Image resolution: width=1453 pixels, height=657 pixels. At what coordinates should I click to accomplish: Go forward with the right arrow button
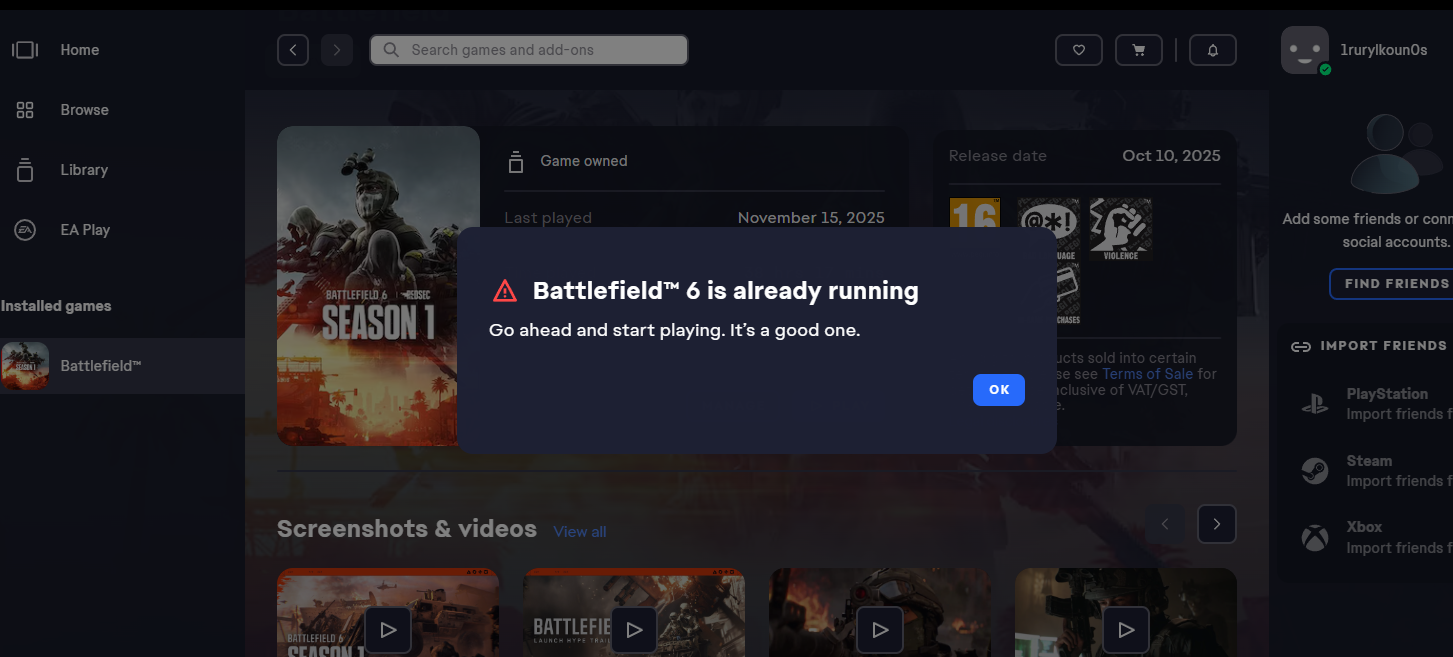pos(337,50)
